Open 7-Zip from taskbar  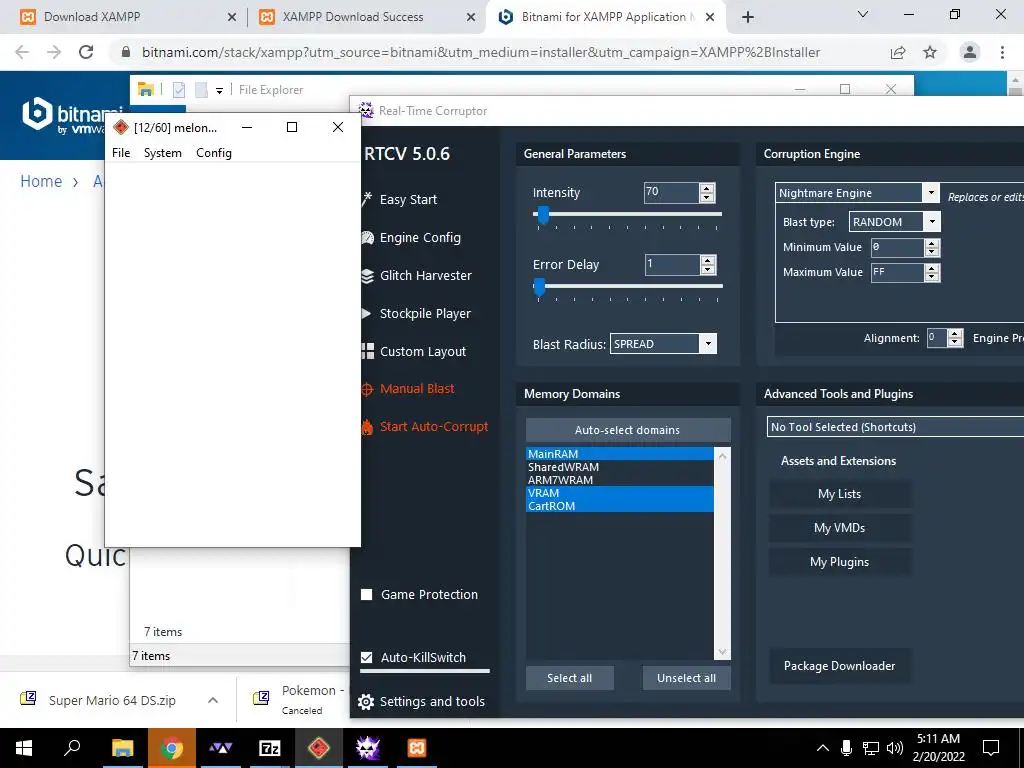tap(270, 748)
